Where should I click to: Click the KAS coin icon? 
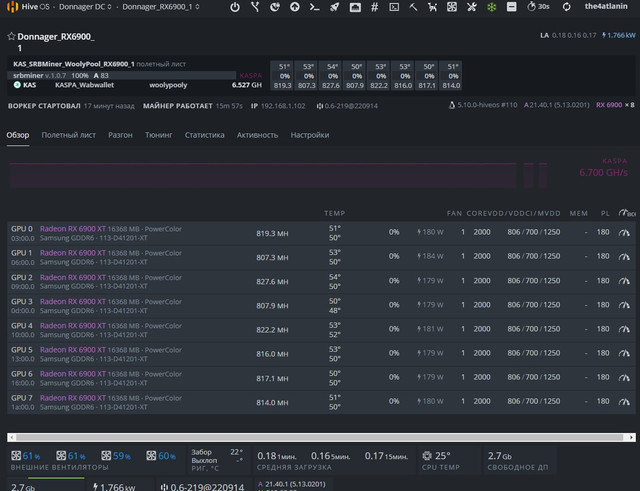coord(17,85)
